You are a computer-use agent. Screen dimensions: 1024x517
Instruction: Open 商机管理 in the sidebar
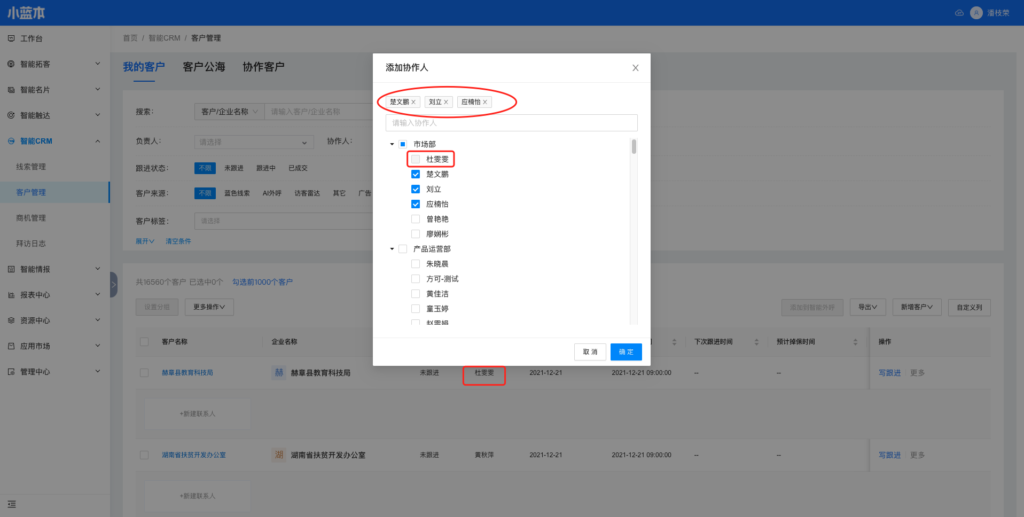pos(31,218)
